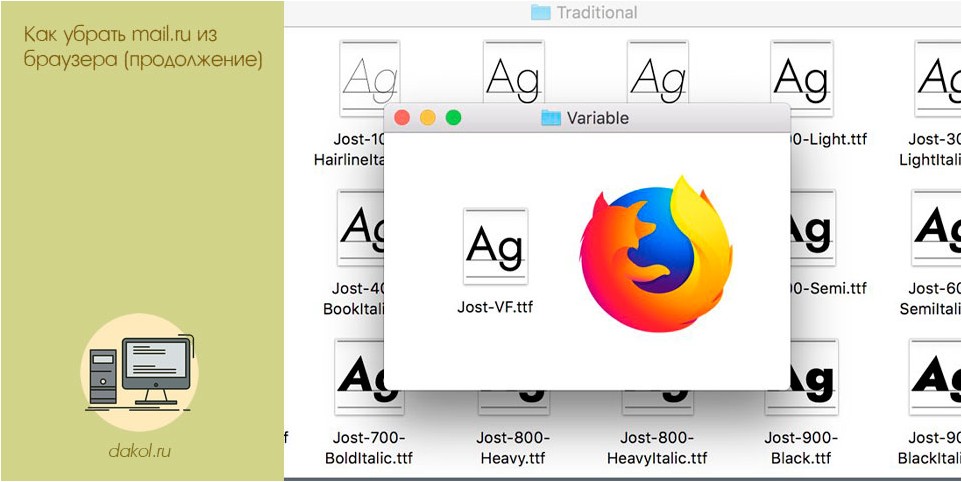Select the Semi.ttf font icon in Traditional
Screen dimensions: 962x482
click(812, 229)
